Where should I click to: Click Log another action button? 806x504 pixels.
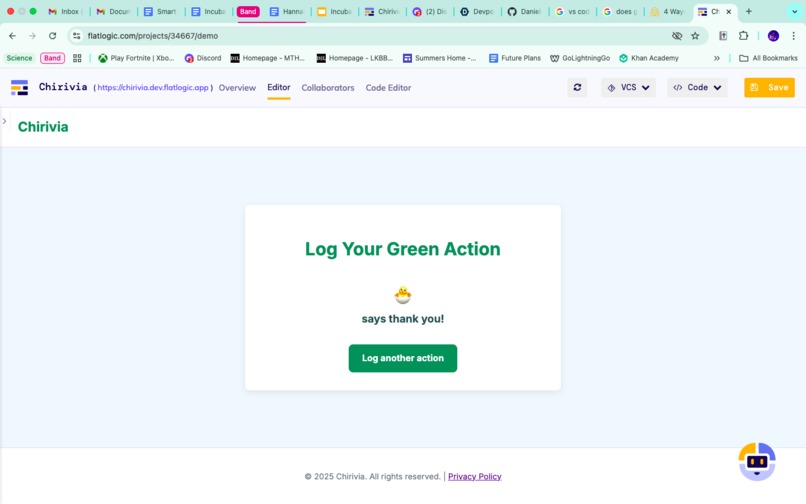point(402,358)
